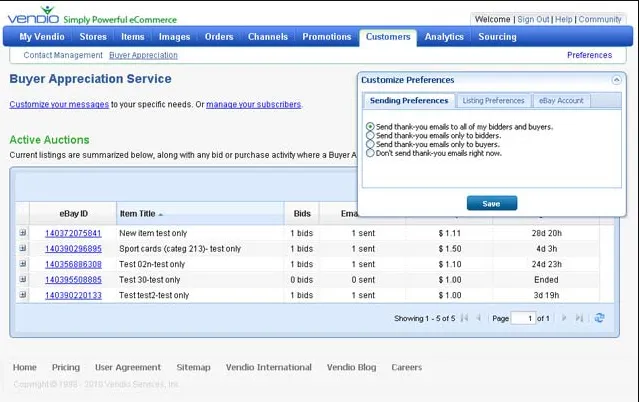
Task: Go to last page of listings
Action: click(x=579, y=318)
